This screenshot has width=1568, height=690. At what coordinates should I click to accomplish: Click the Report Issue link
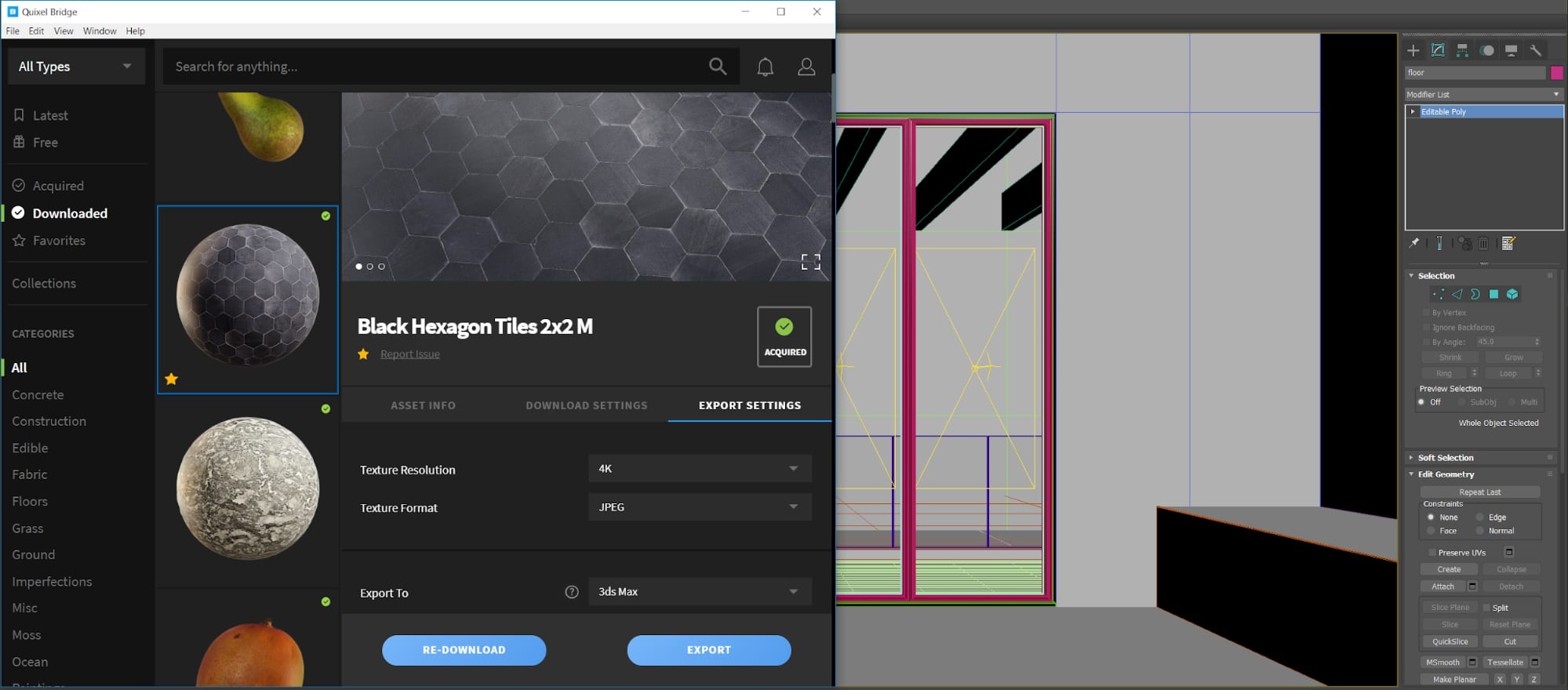coord(410,354)
